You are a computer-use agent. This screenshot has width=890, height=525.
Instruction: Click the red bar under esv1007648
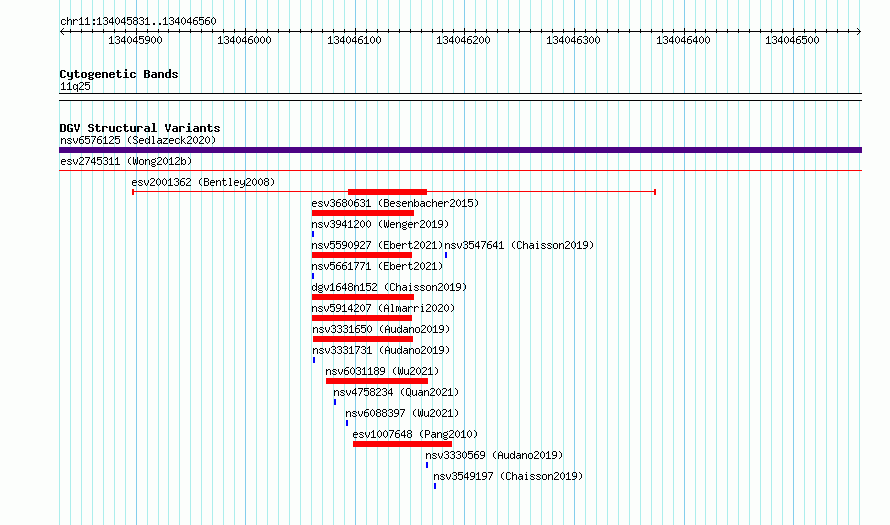point(402,444)
